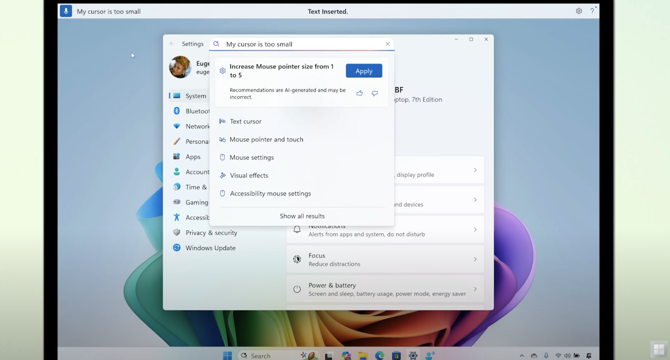The width and height of the screenshot is (670, 360).
Task: Open the Wi-Fi network tray icon
Action: coord(558,355)
